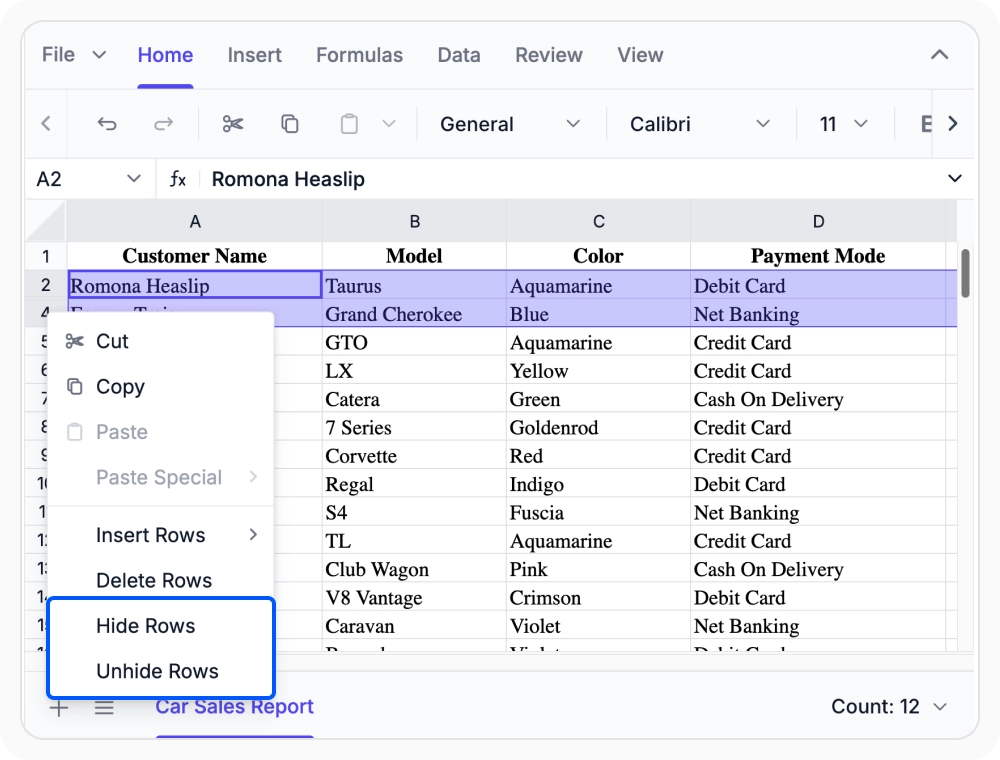1000x760 pixels.
Task: Open paste options dropdown arrow in toolbar
Action: (x=389, y=124)
